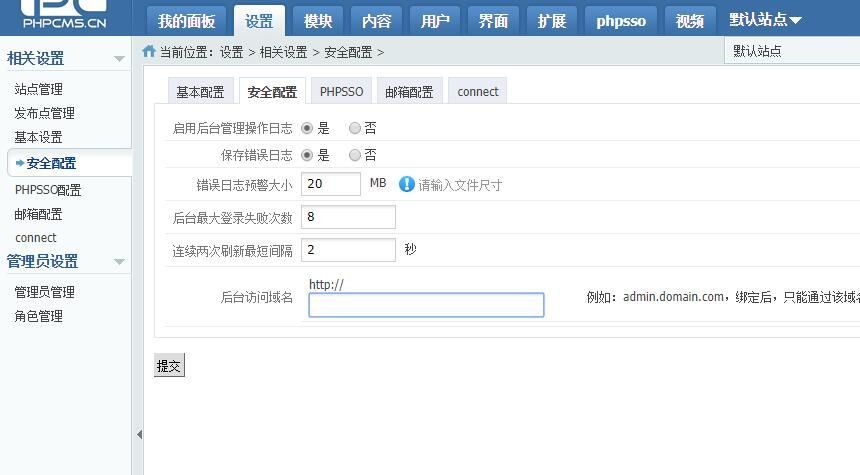Click the 后台访问域名 text field
The width and height of the screenshot is (860, 475).
[x=426, y=305]
